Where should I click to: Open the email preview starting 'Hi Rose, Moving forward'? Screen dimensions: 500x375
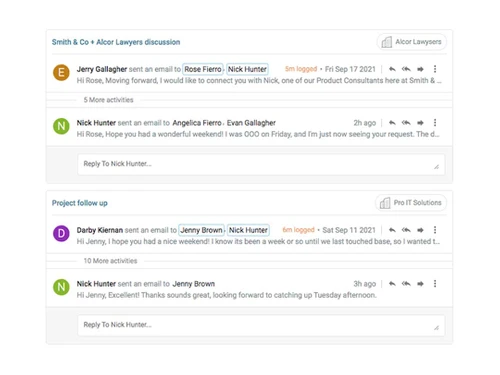[x=259, y=80]
